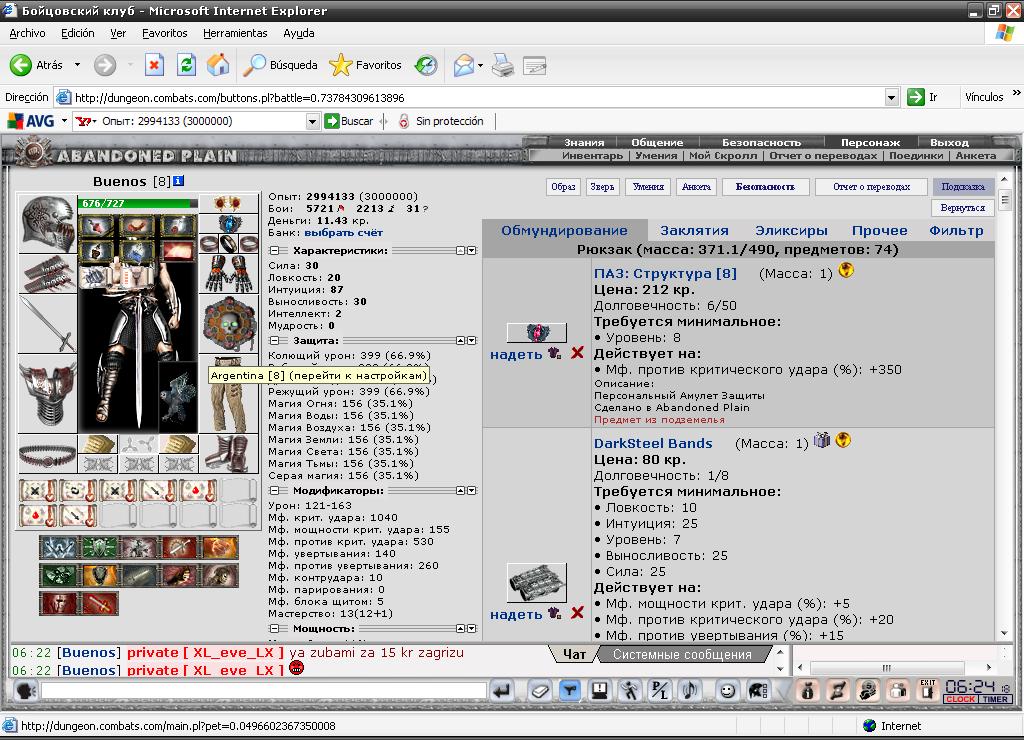
Task: Click the skull shield slot
Action: (229, 323)
